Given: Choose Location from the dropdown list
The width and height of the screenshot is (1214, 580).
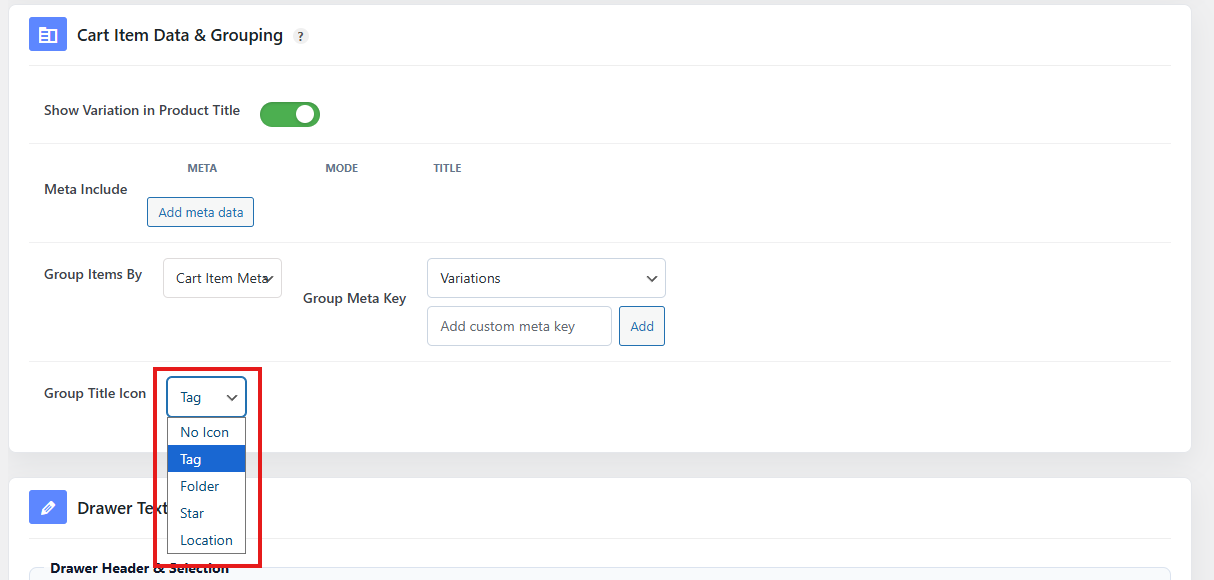Looking at the screenshot, I should [206, 540].
